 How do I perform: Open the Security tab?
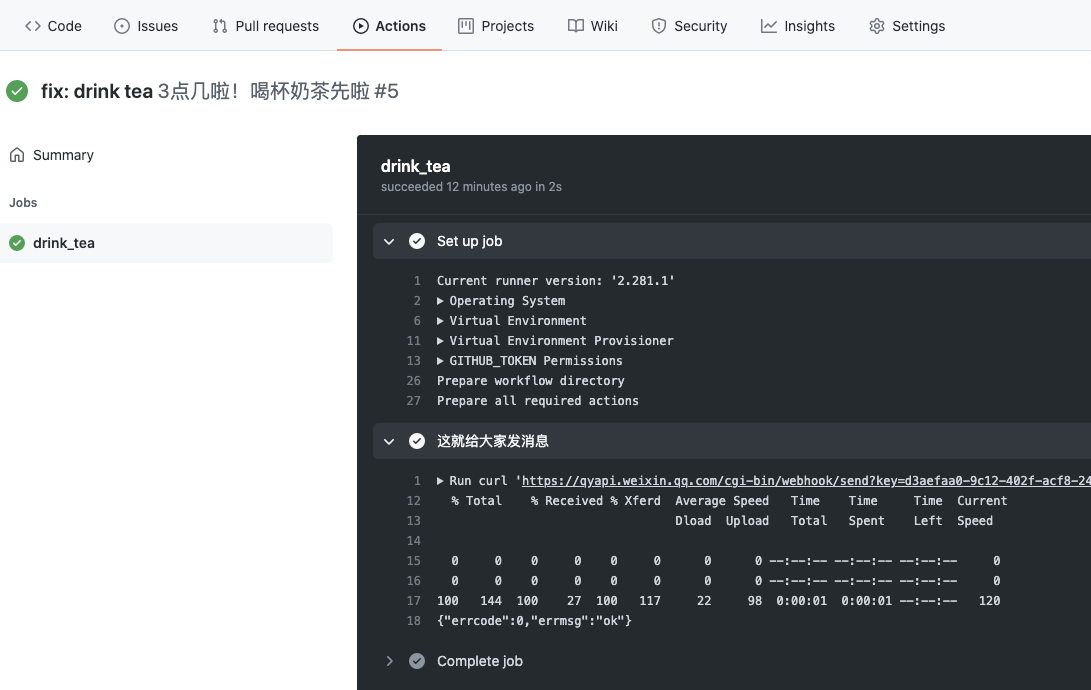(x=690, y=26)
